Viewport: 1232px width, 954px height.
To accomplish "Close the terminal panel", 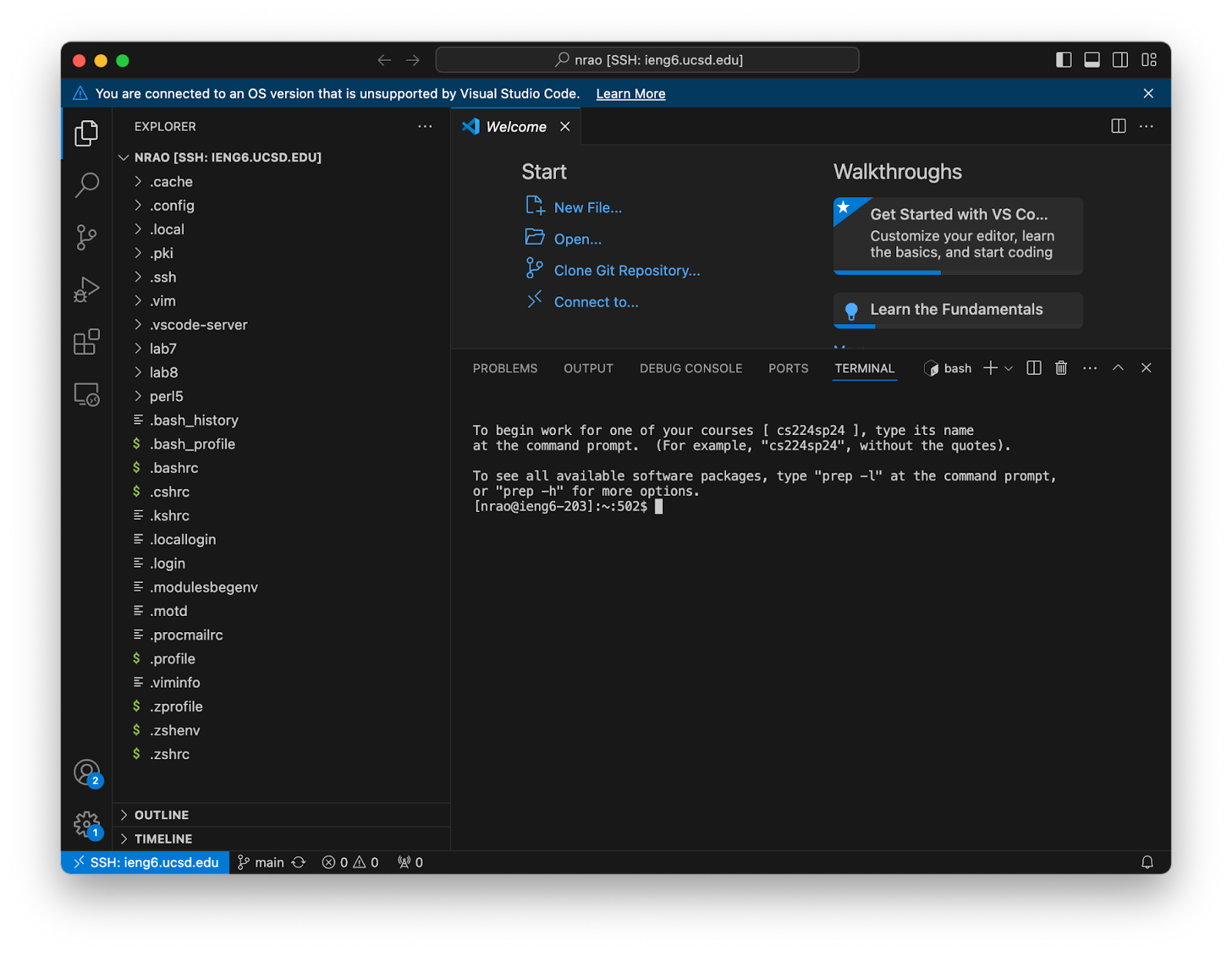I will [x=1146, y=368].
